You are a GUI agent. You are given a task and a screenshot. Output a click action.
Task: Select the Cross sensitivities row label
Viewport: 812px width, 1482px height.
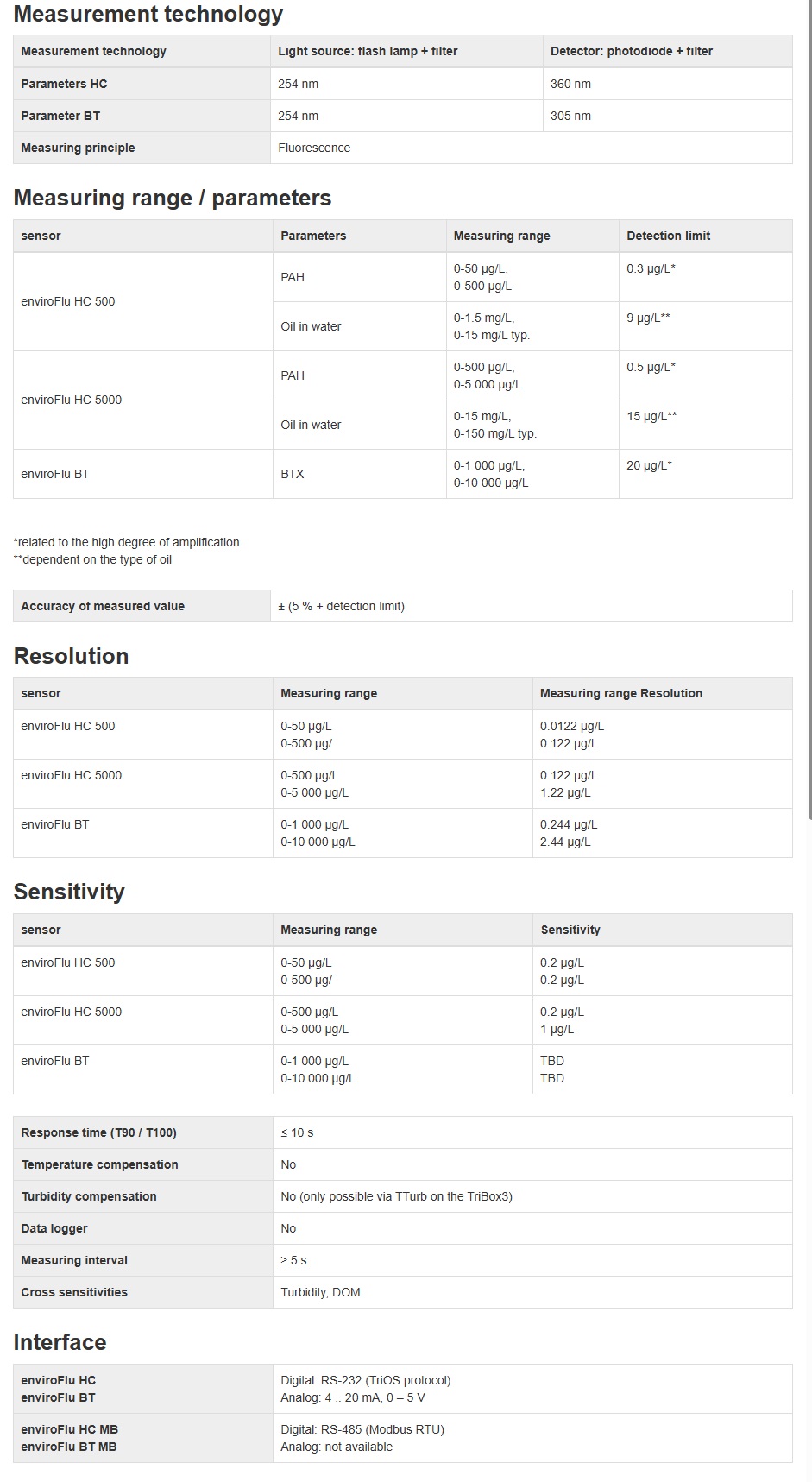coord(74,1292)
